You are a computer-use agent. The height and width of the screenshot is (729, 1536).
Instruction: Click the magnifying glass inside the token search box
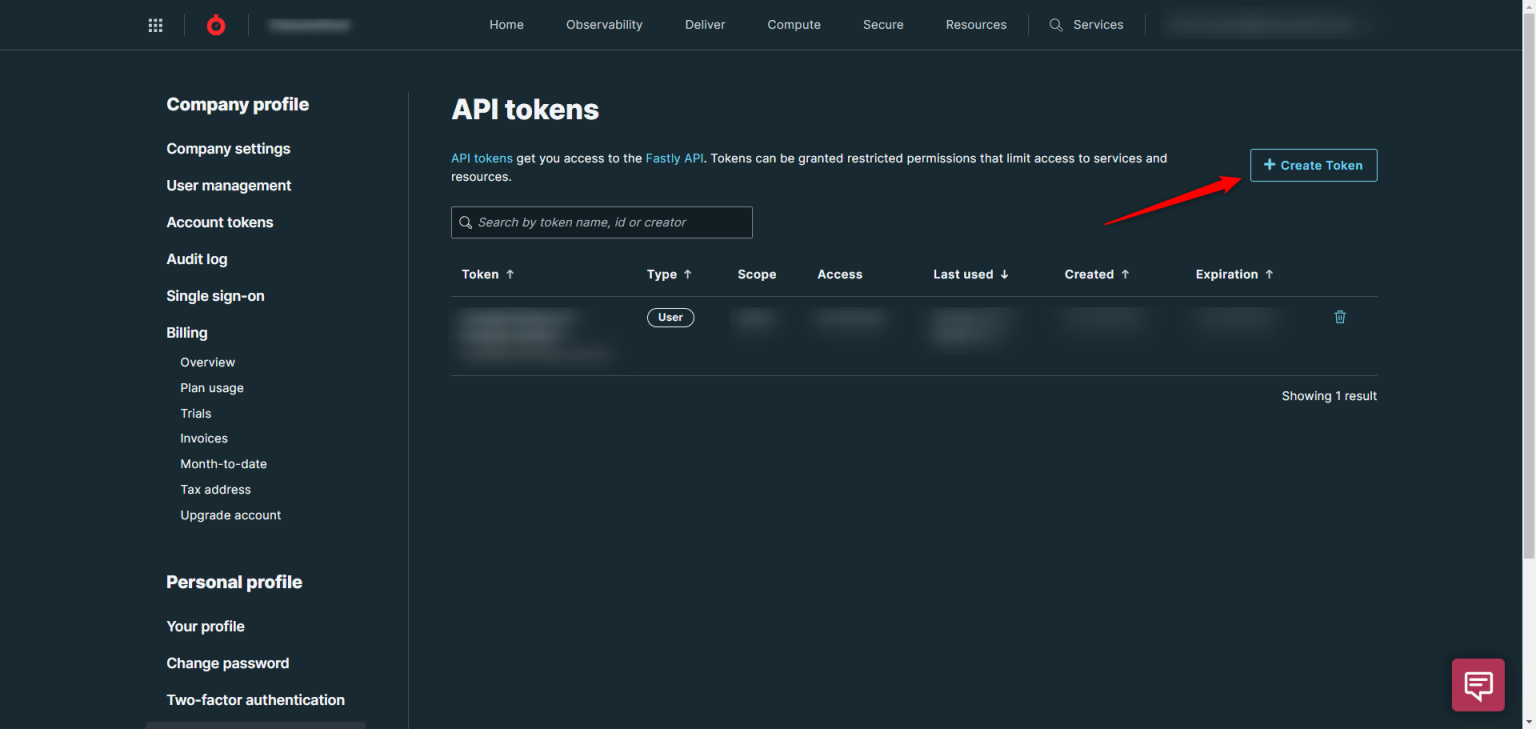466,222
